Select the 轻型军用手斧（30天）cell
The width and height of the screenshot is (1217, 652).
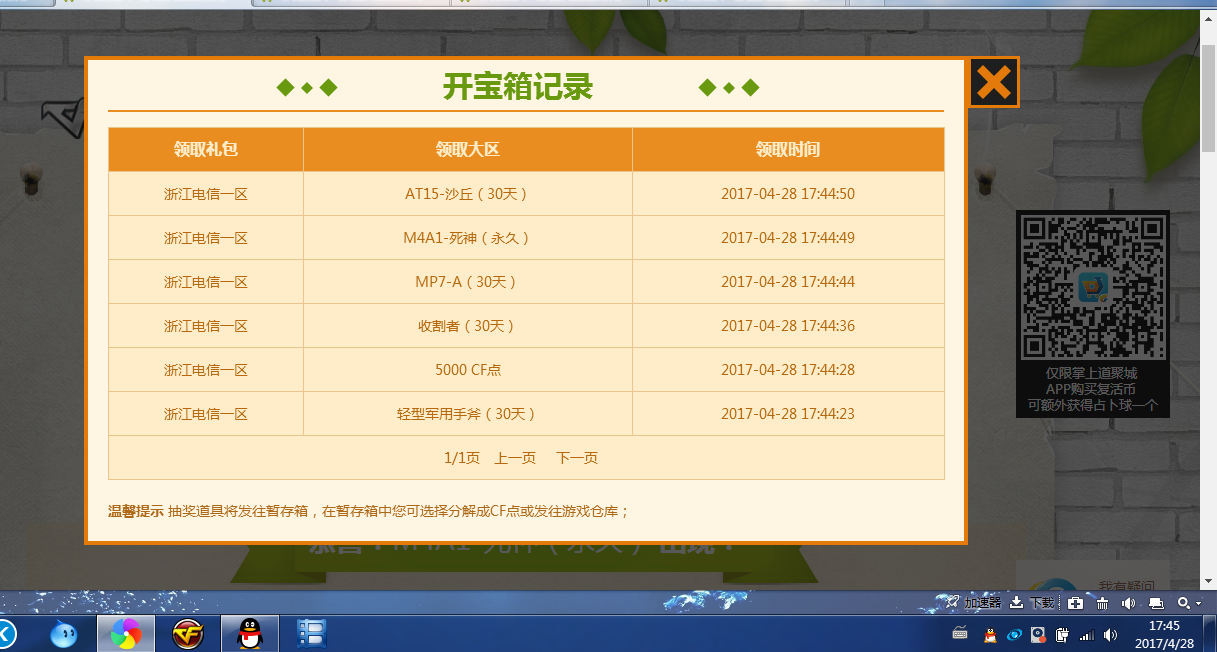coord(468,414)
